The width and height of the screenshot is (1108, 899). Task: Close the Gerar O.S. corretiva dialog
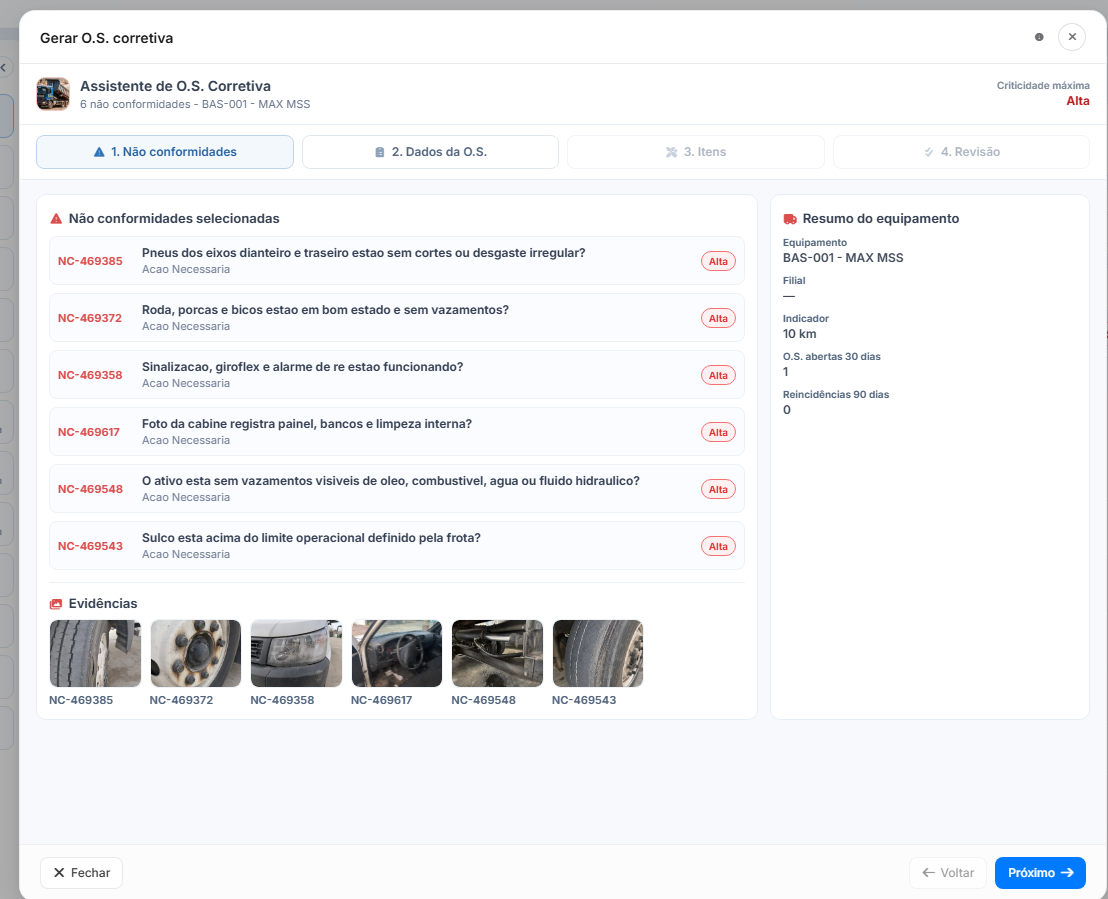click(1071, 37)
